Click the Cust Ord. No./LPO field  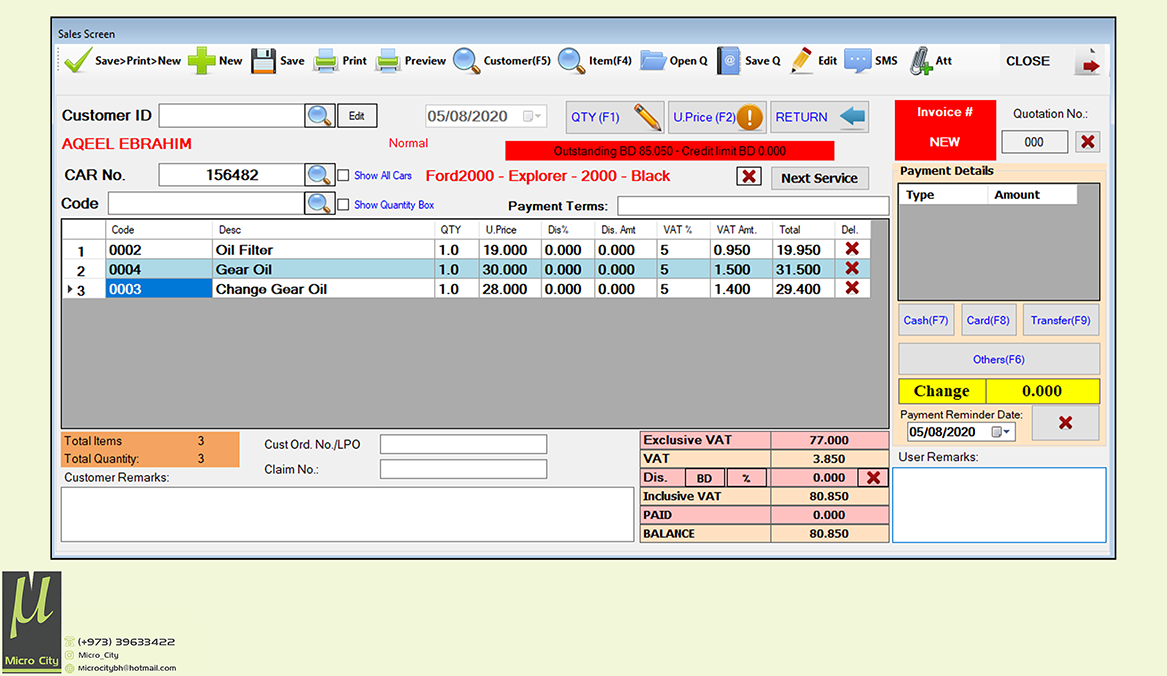[463, 444]
